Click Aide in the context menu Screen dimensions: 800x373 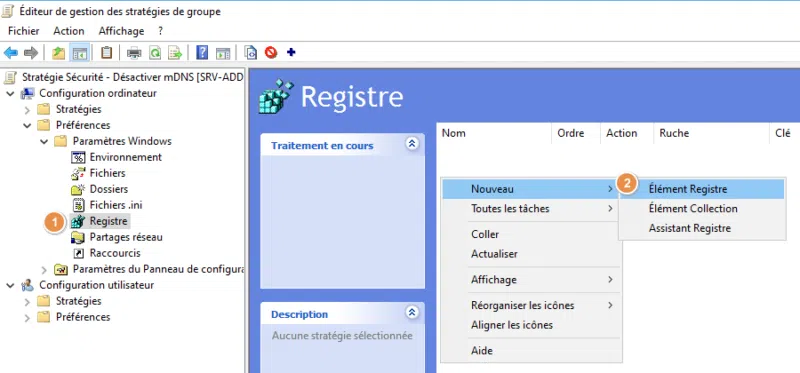(x=530, y=351)
